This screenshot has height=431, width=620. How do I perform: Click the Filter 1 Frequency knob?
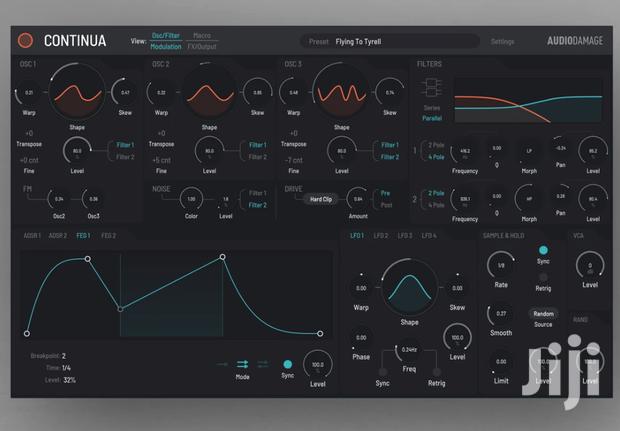click(465, 151)
